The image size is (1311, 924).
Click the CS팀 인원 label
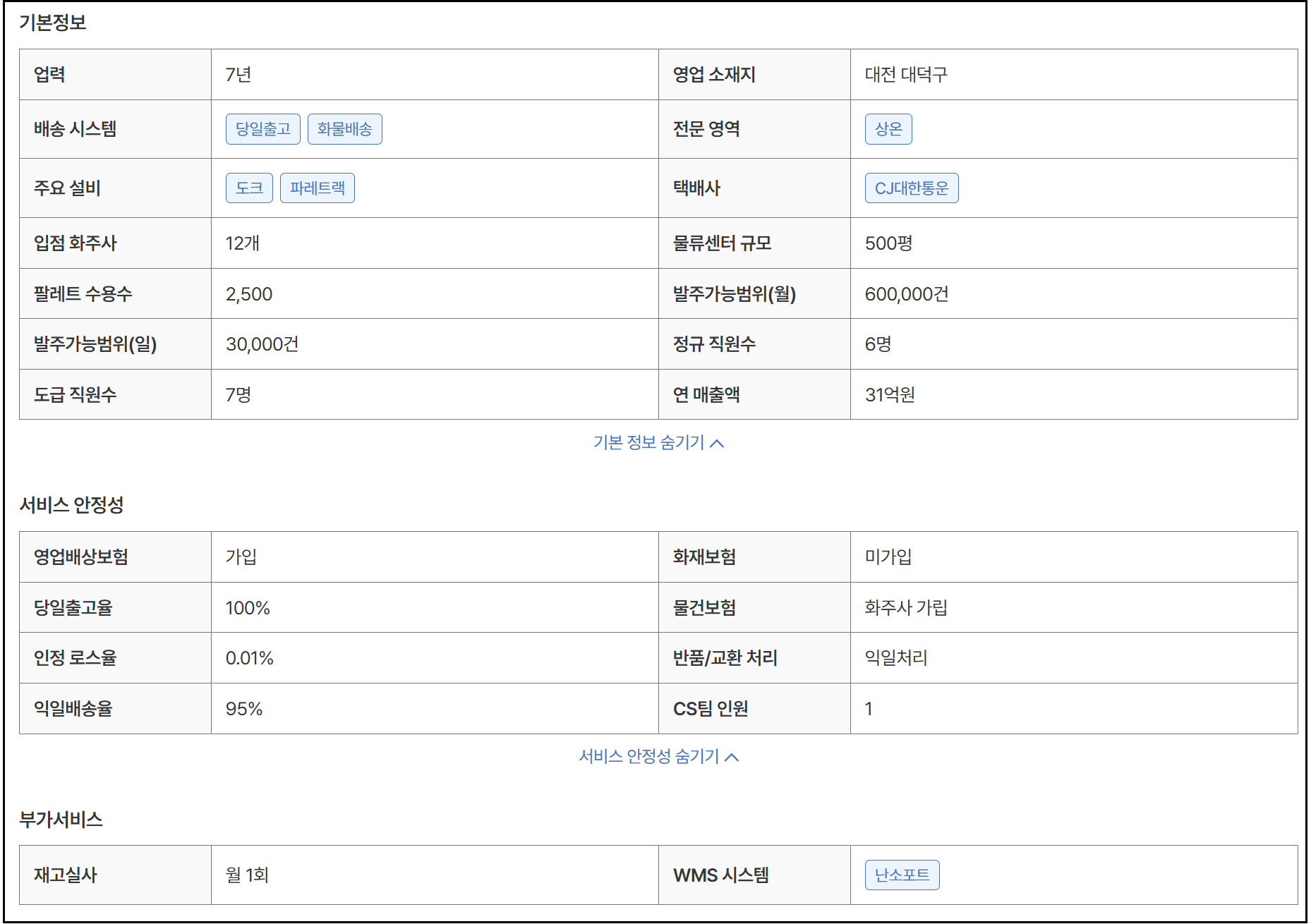(x=711, y=709)
